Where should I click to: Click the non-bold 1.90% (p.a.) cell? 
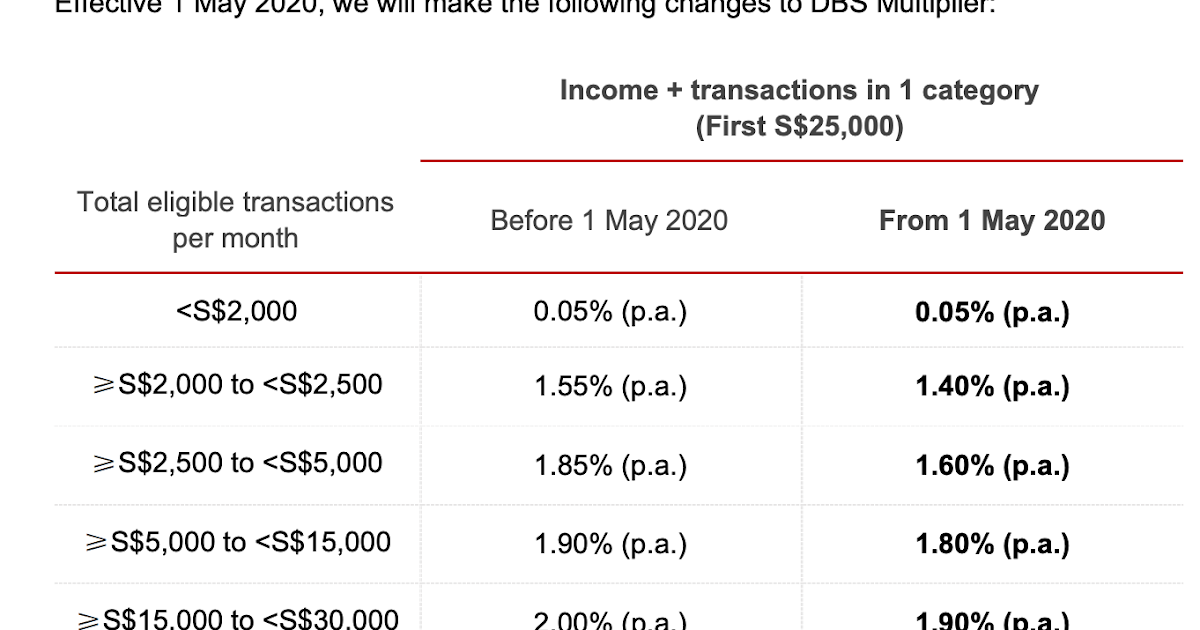pyautogui.click(x=611, y=545)
